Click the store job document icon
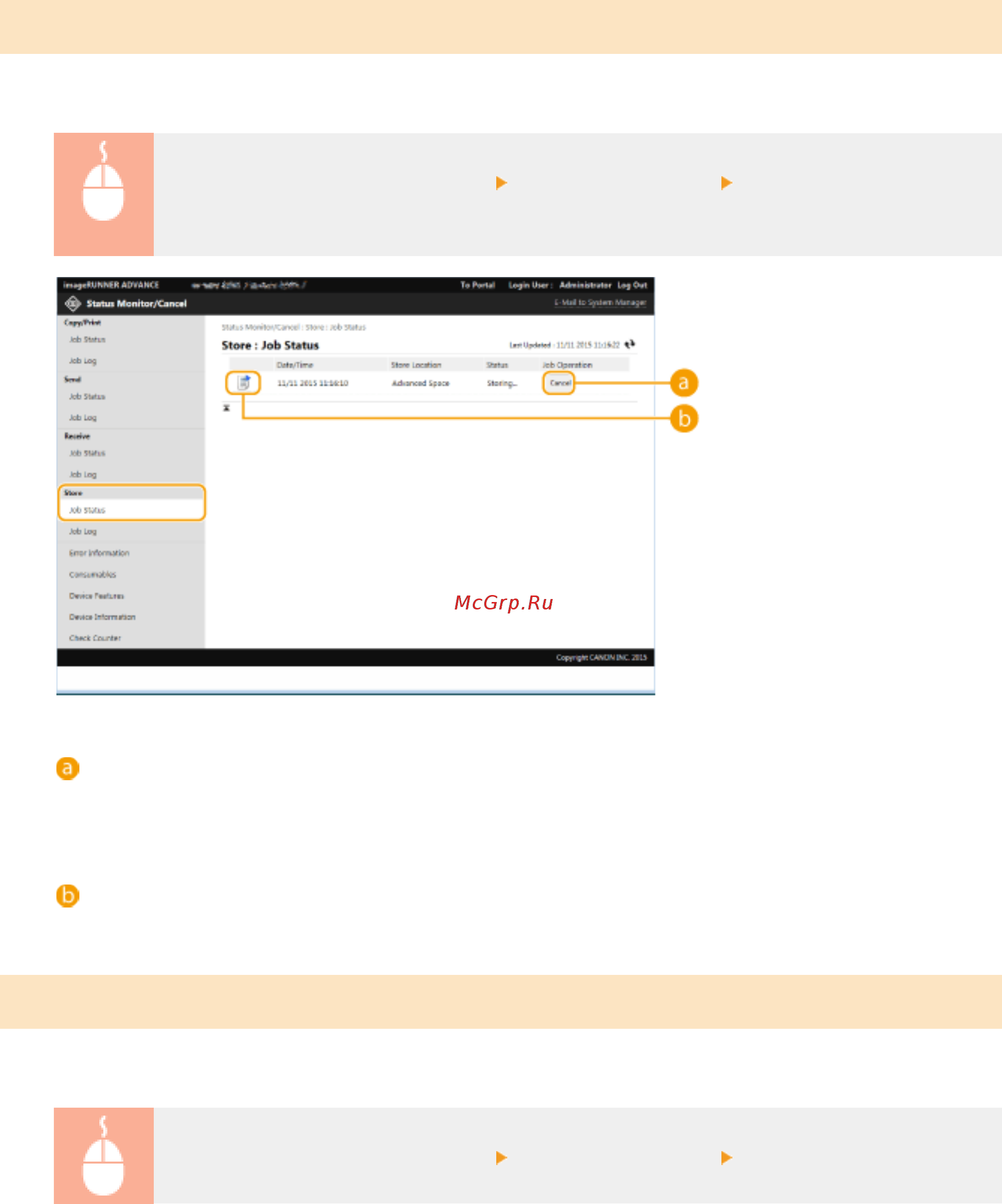 tap(244, 383)
